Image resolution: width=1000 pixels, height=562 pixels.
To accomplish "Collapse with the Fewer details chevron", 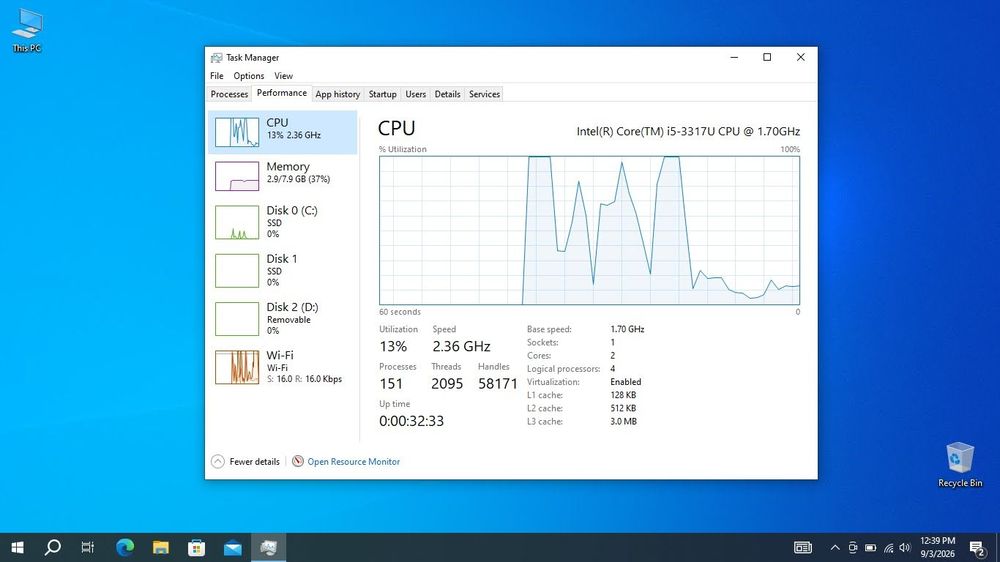I will (217, 461).
